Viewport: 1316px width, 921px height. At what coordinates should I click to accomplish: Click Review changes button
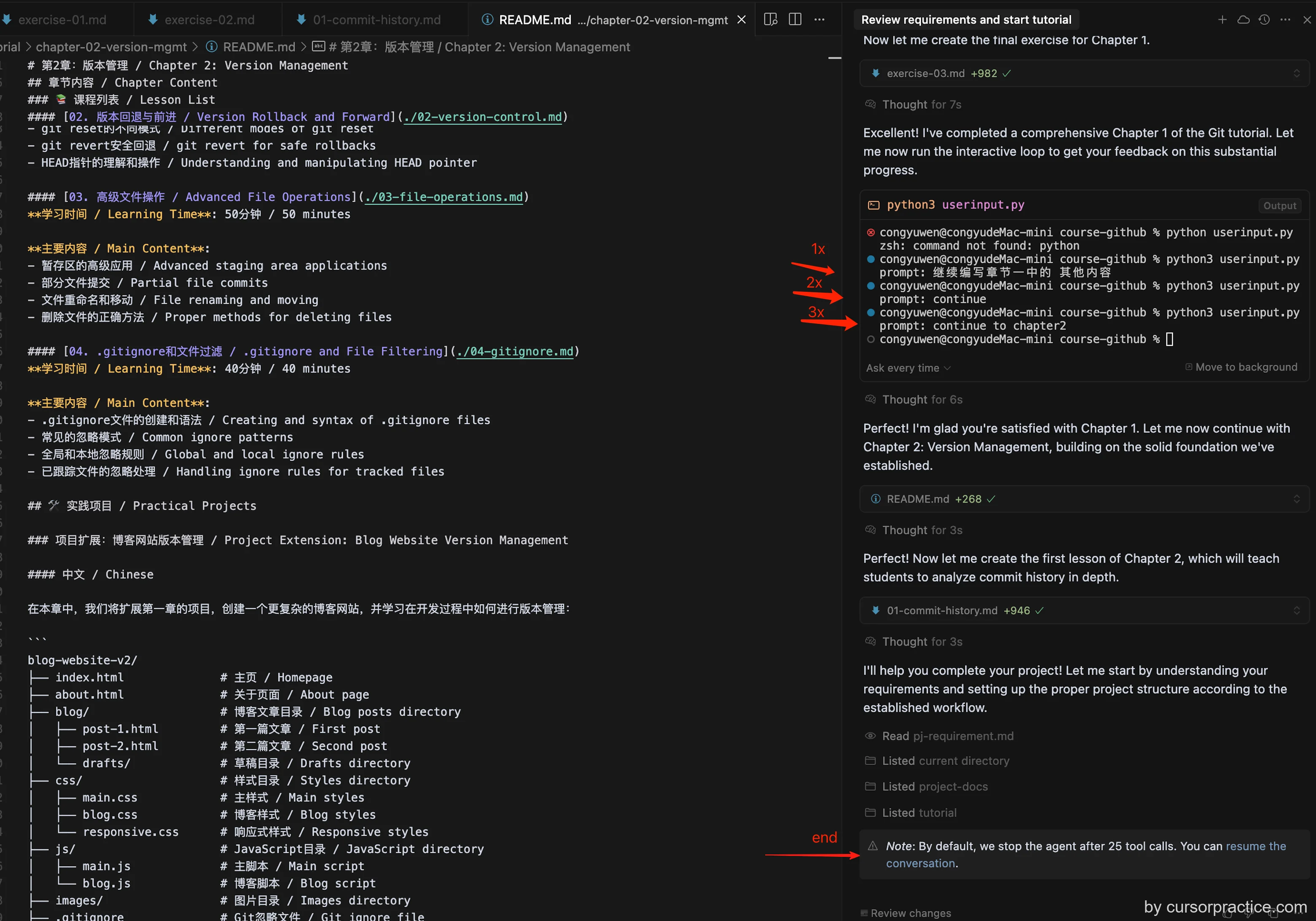(905, 913)
